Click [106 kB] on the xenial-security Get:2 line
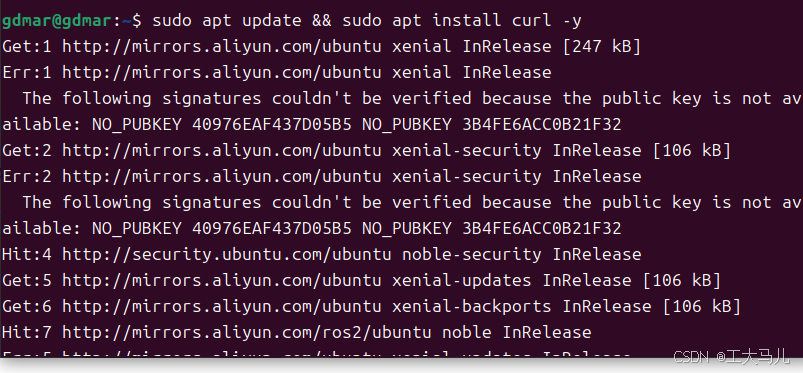The width and height of the screenshot is (803, 373). (x=691, y=151)
